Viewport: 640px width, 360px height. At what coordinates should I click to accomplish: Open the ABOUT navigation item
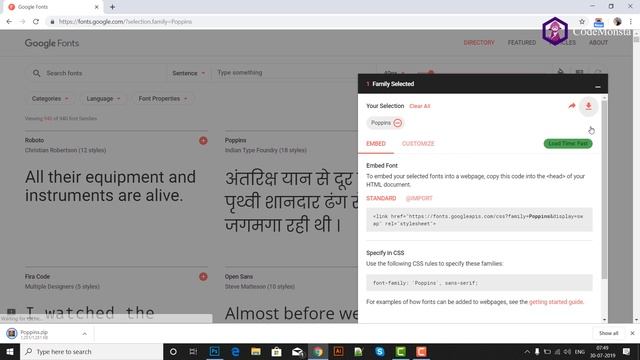point(598,42)
